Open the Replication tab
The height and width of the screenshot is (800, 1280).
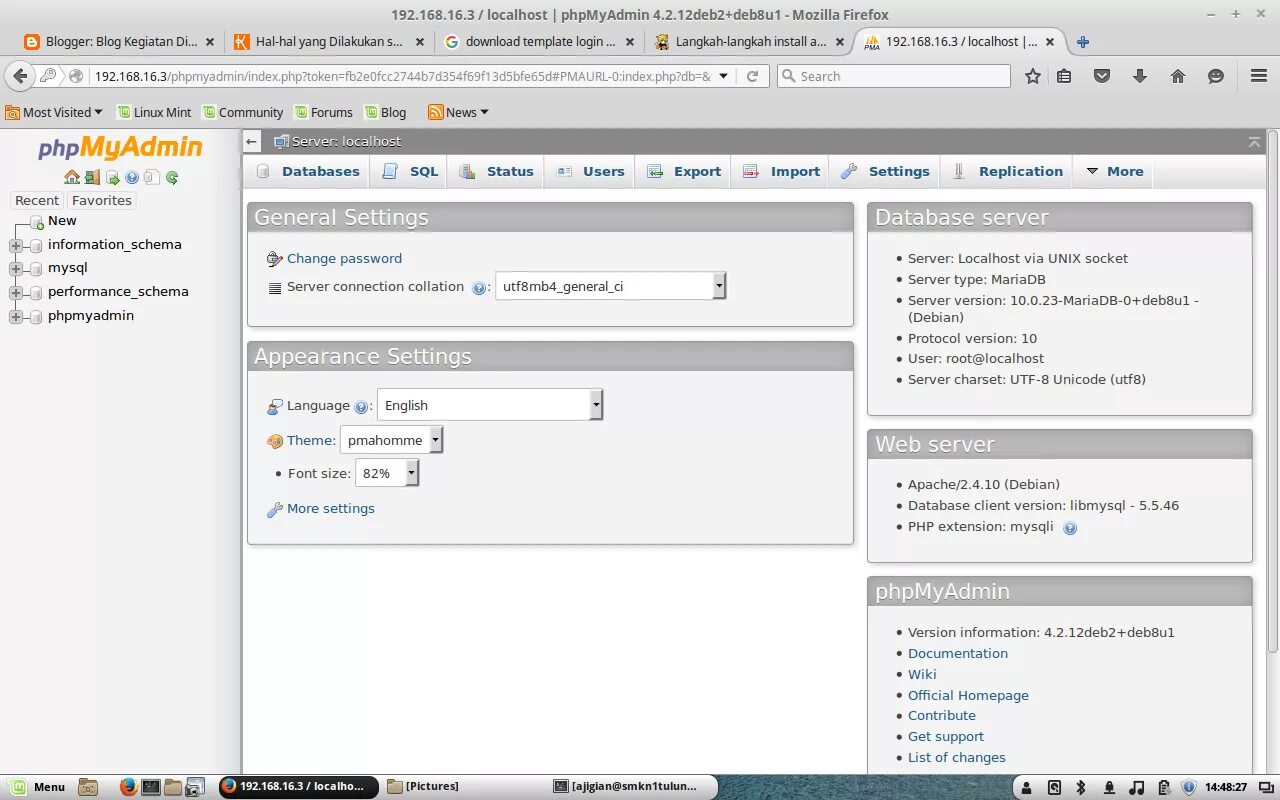tap(1007, 171)
